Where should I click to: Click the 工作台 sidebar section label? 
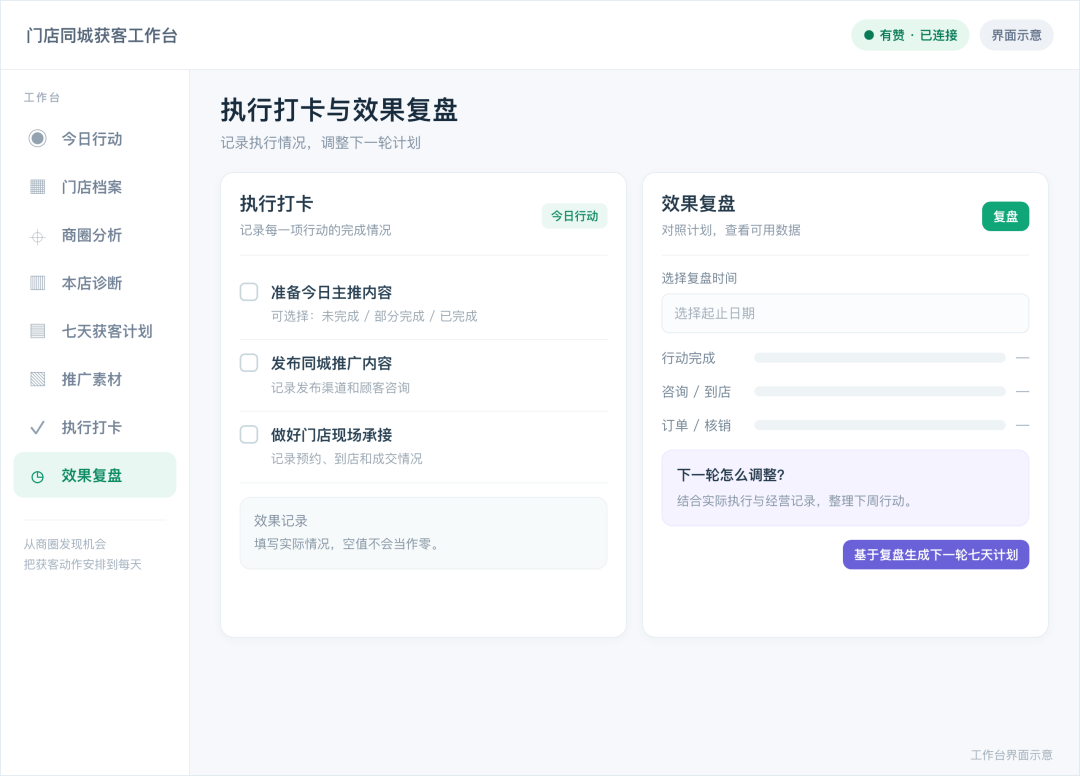click(x=42, y=98)
